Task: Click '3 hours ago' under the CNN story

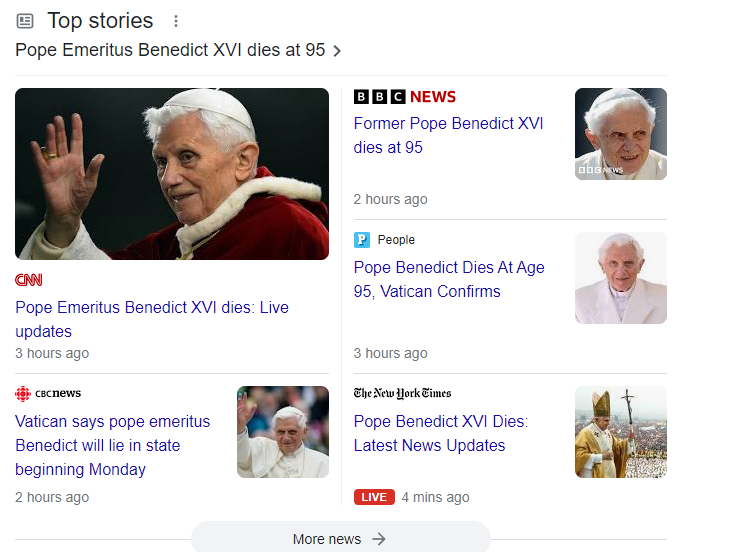Action: point(52,353)
